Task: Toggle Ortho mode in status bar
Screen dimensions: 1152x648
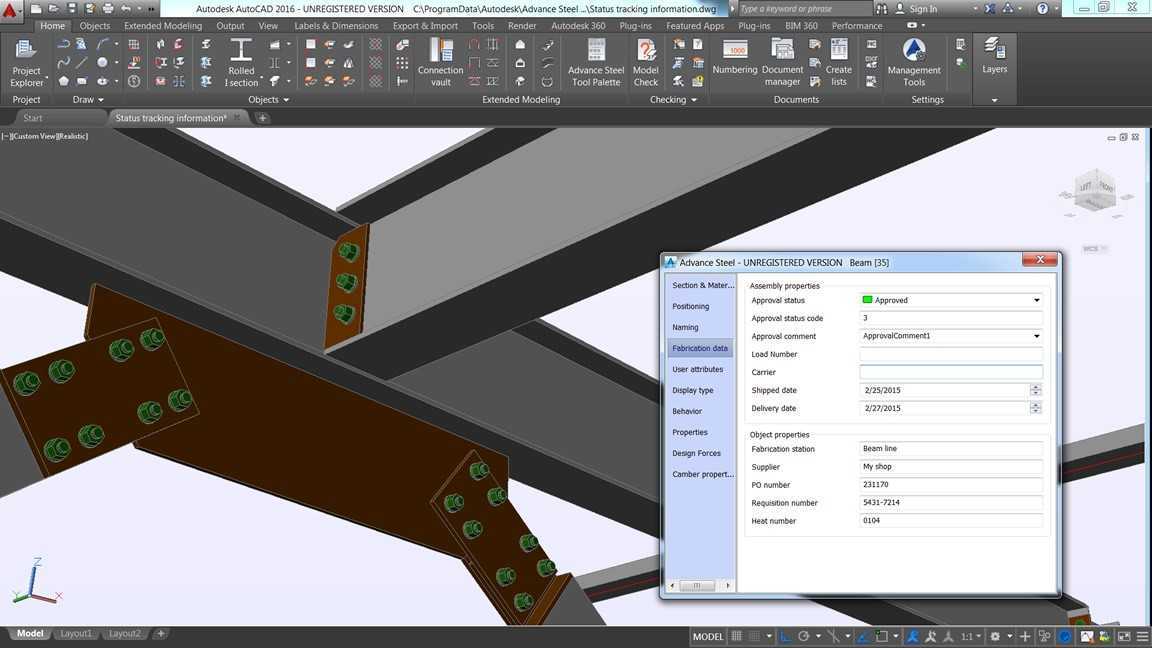Action: pyautogui.click(x=785, y=636)
